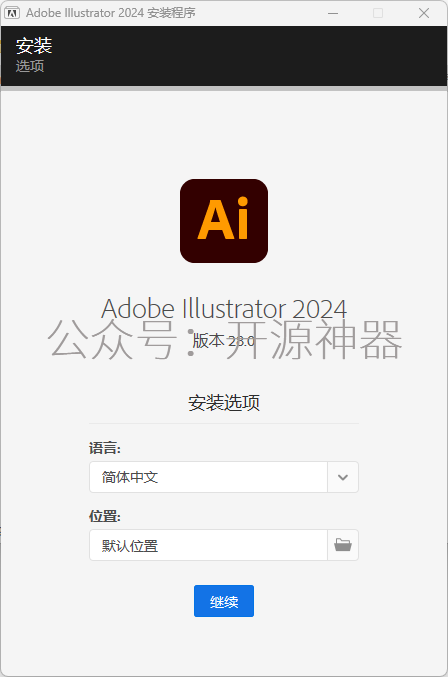
Task: Click the 语言: label
Action: pos(105,448)
